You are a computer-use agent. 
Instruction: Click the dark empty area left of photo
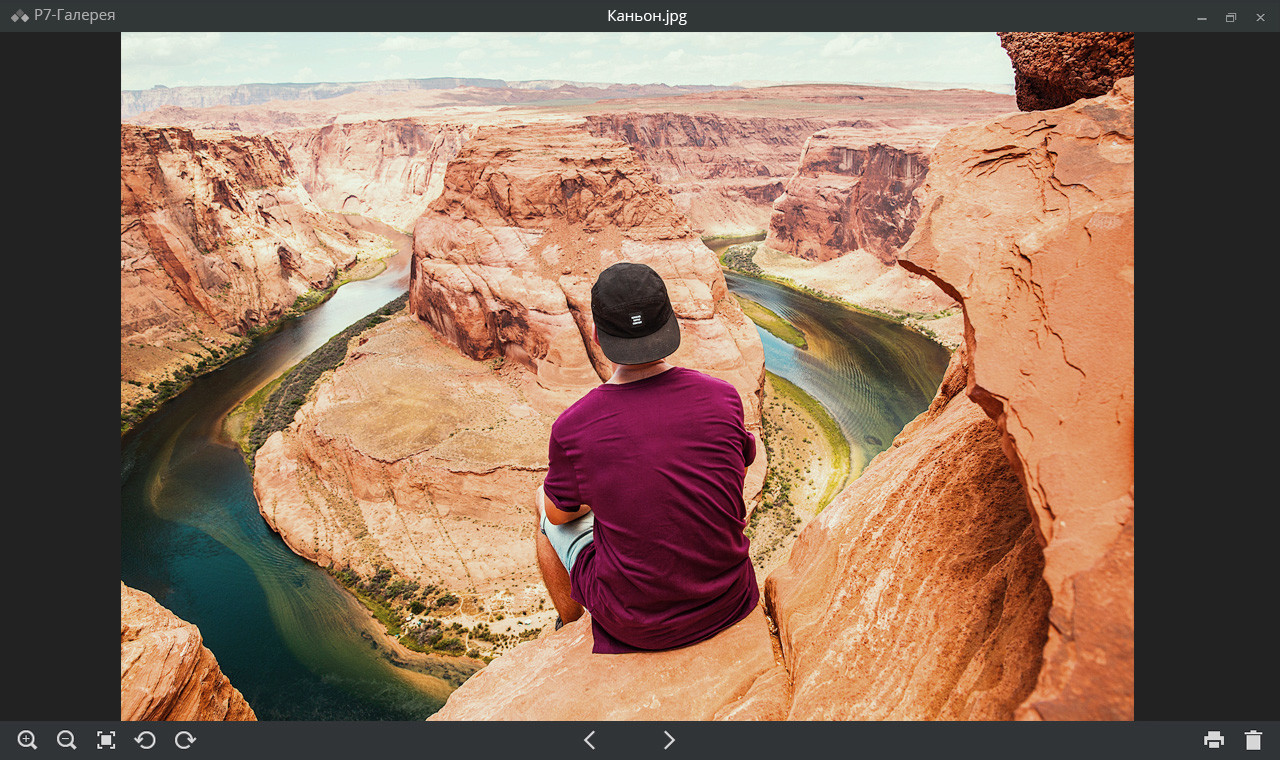60,380
